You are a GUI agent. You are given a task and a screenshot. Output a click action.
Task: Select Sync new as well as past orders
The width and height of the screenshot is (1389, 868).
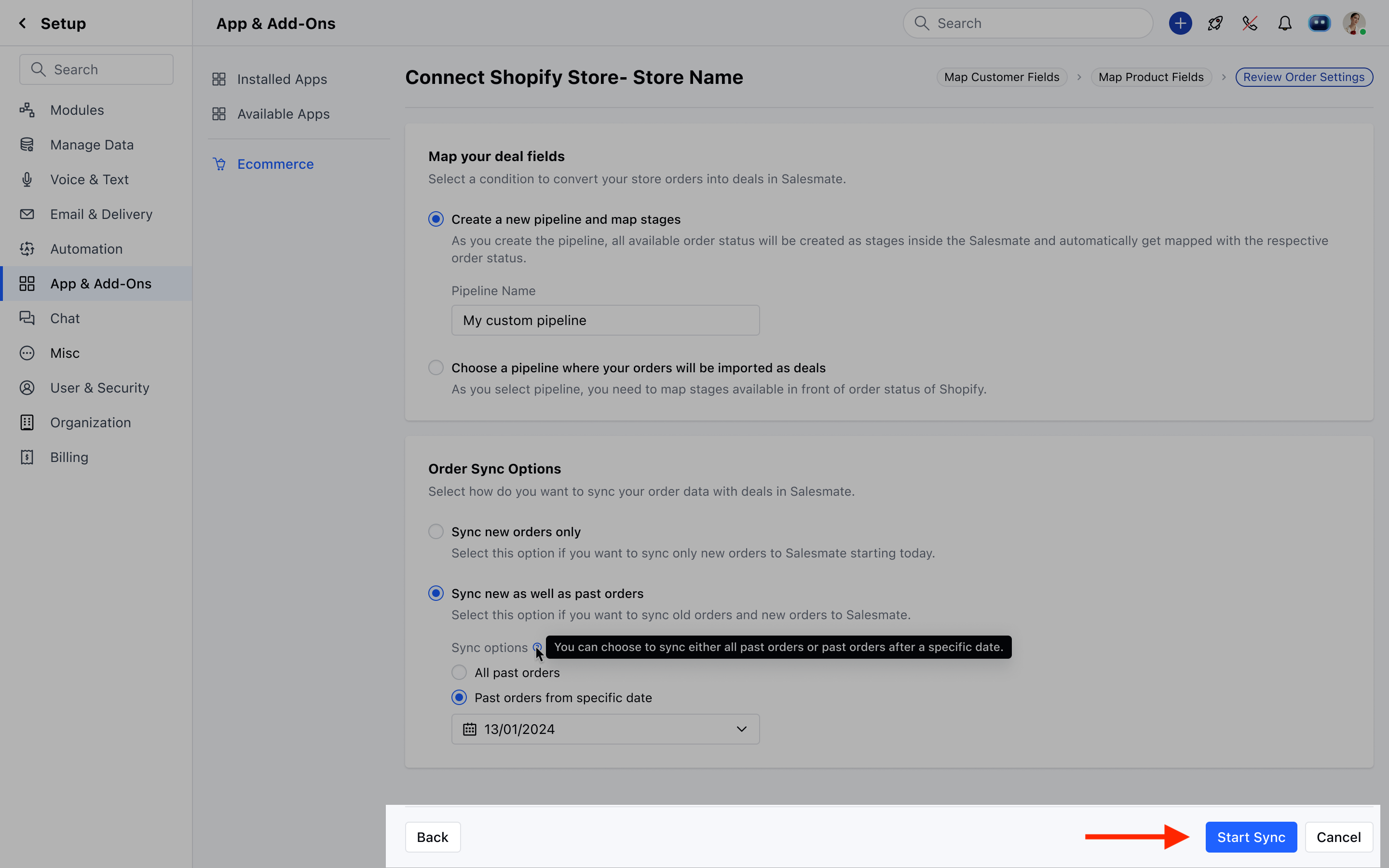coord(436,593)
